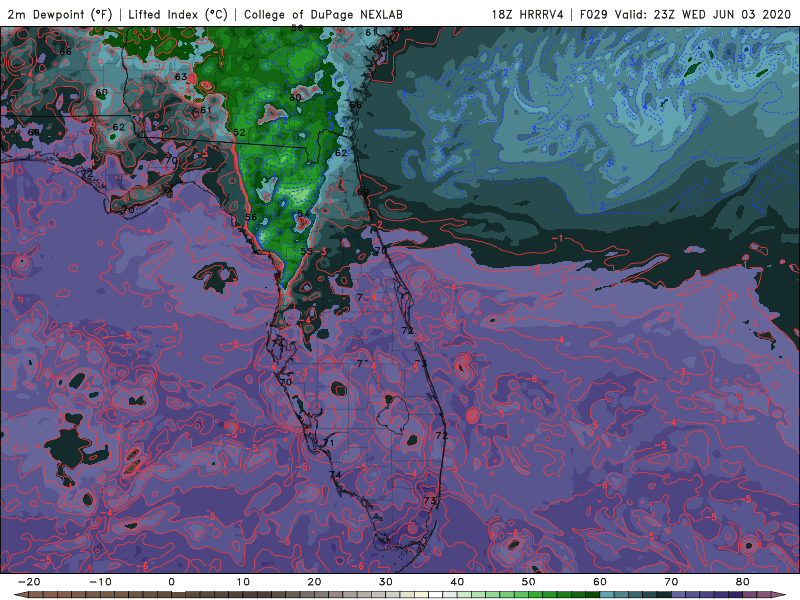The width and height of the screenshot is (800, 600).
Task: Click the "71" dewpoint value in southwest Florida
Action: (x=328, y=442)
